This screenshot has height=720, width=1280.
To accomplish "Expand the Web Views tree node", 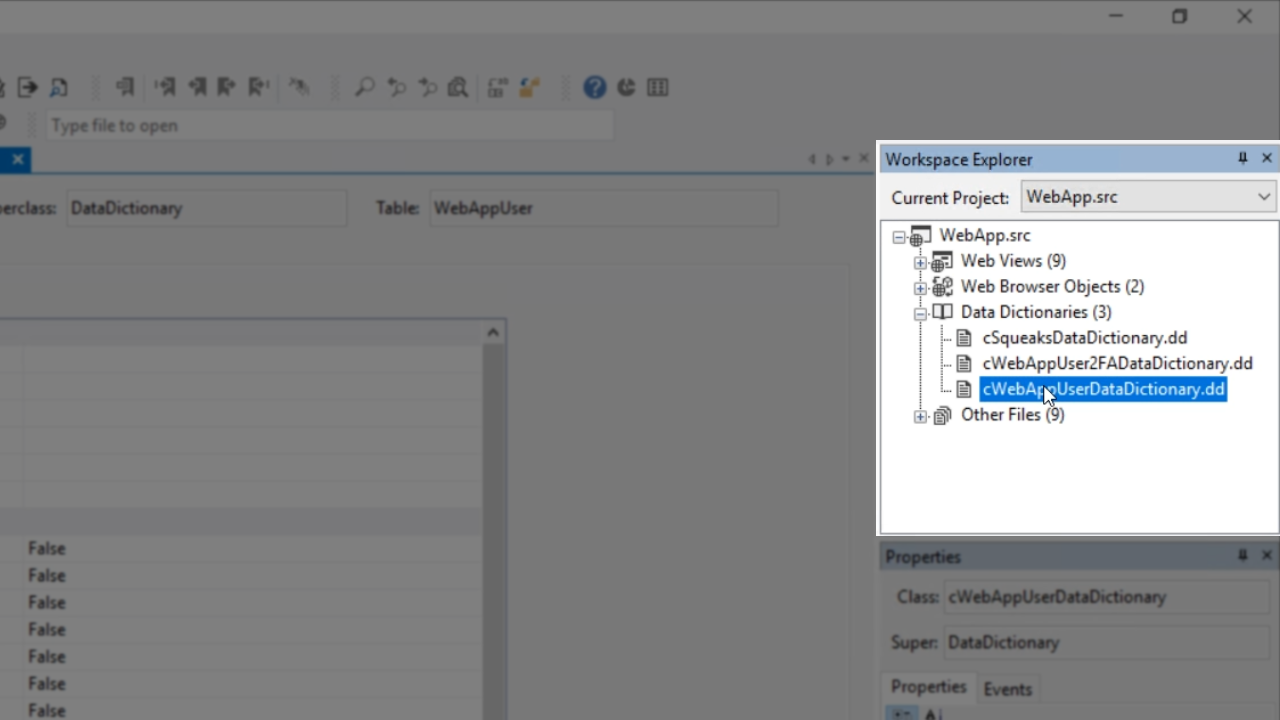I will click(x=920, y=262).
